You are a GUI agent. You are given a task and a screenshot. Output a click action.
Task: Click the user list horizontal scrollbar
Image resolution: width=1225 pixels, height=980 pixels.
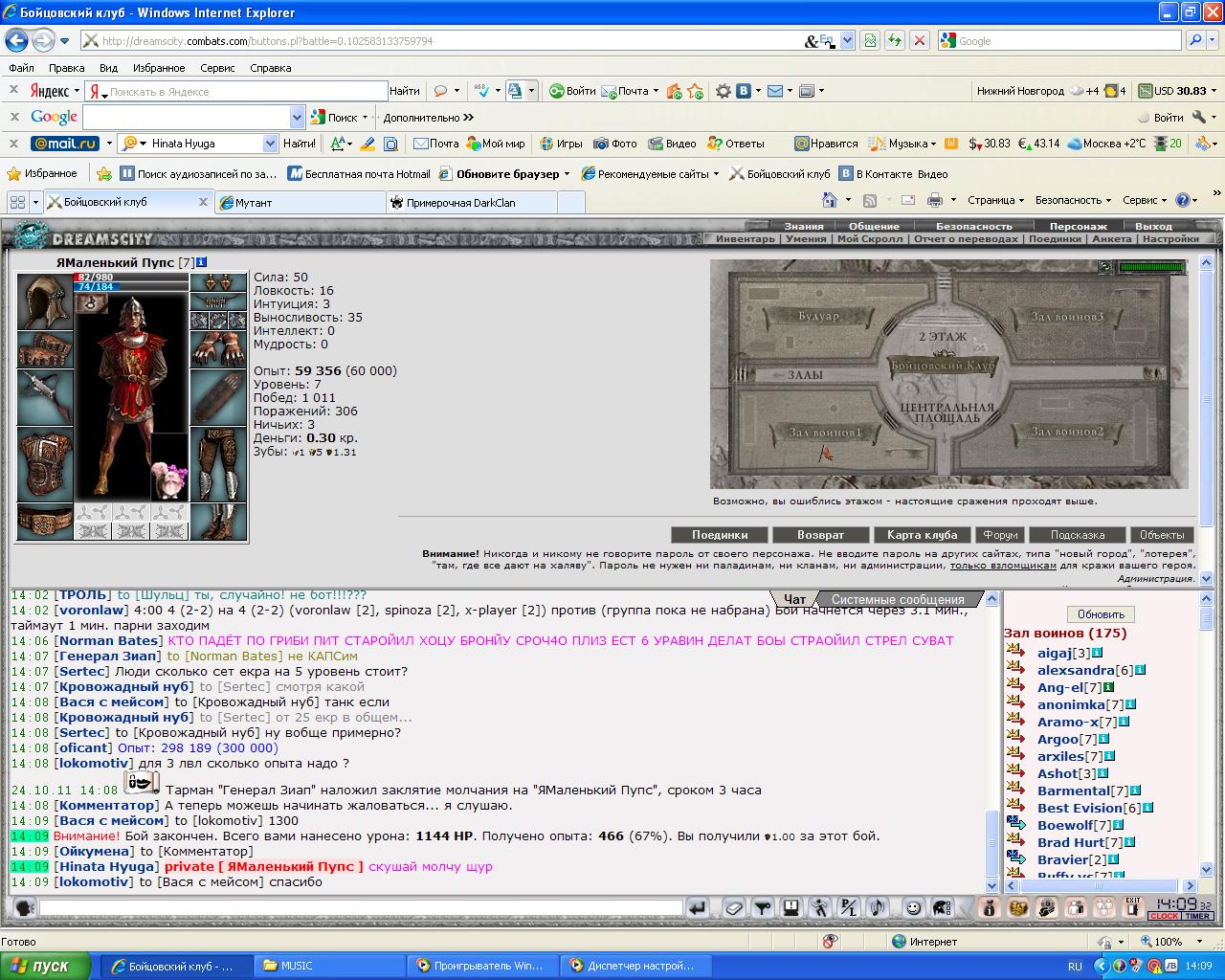point(1100,886)
